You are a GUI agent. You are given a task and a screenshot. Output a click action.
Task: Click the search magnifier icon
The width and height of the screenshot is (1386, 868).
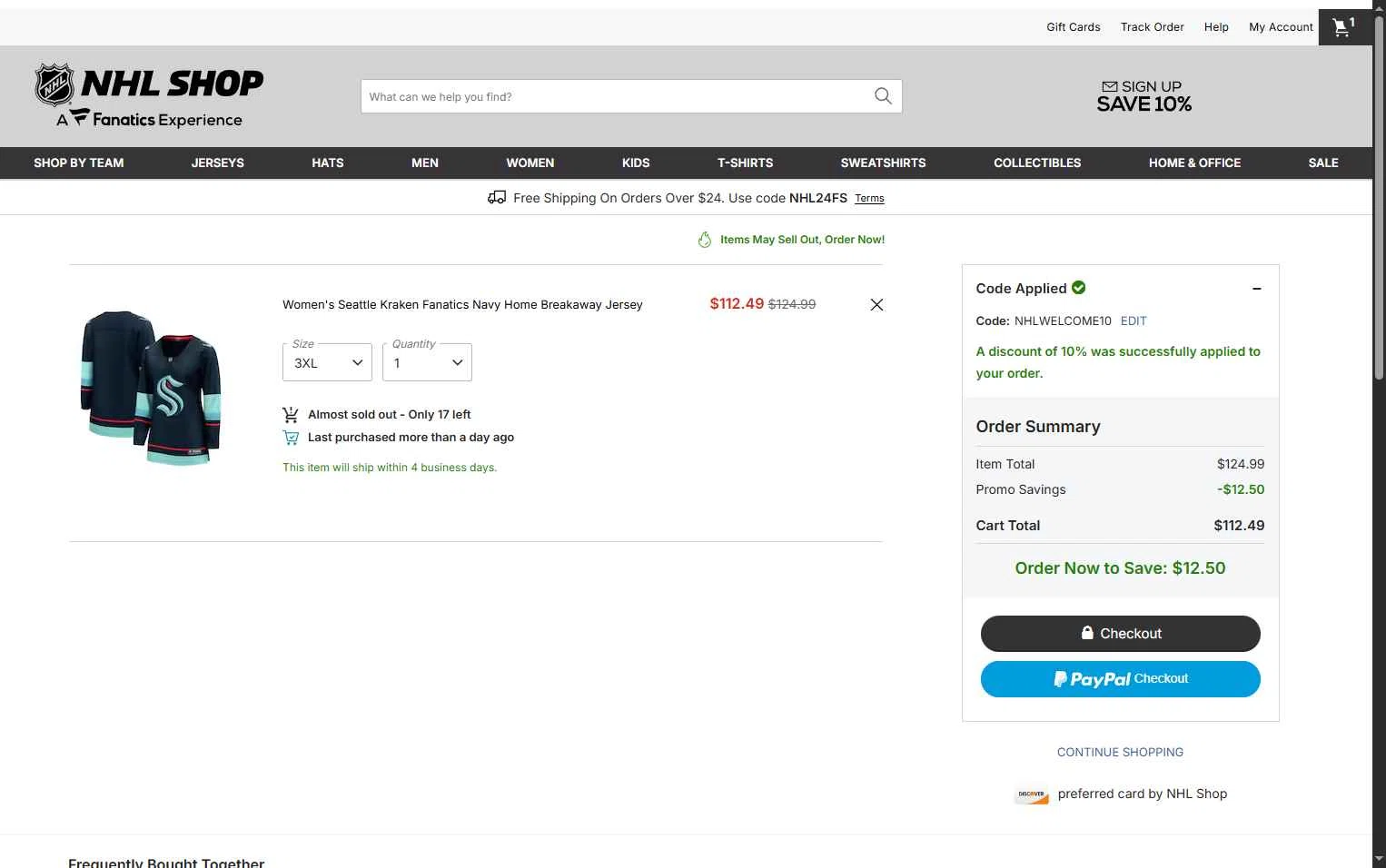click(x=883, y=96)
